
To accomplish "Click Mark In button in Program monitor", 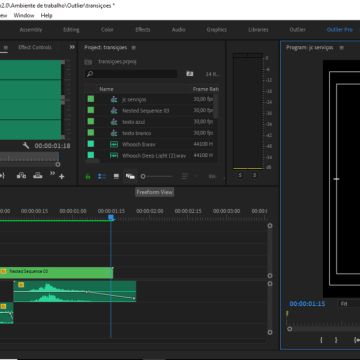I will click(x=321, y=340).
